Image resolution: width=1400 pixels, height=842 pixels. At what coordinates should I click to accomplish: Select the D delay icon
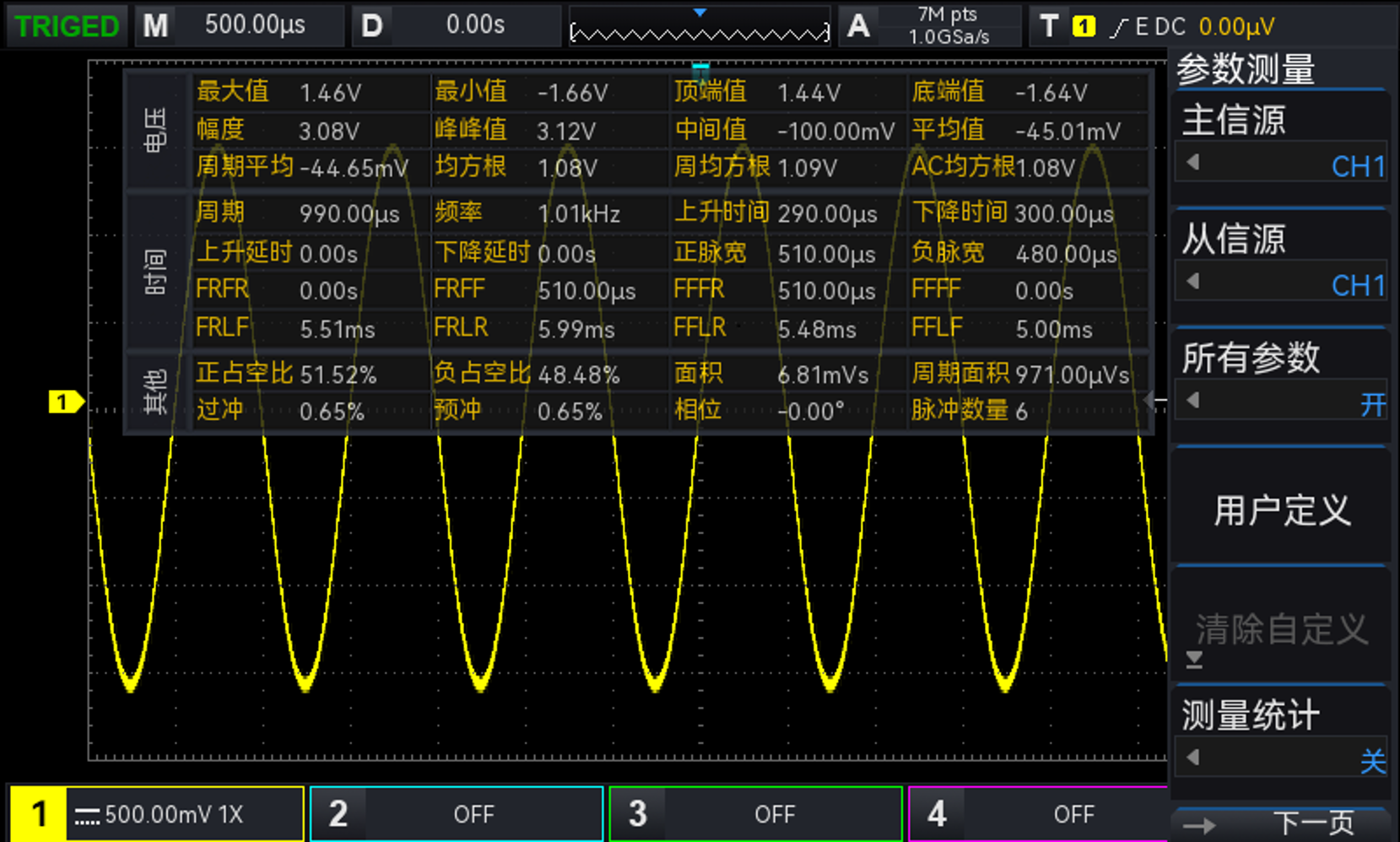point(371,26)
